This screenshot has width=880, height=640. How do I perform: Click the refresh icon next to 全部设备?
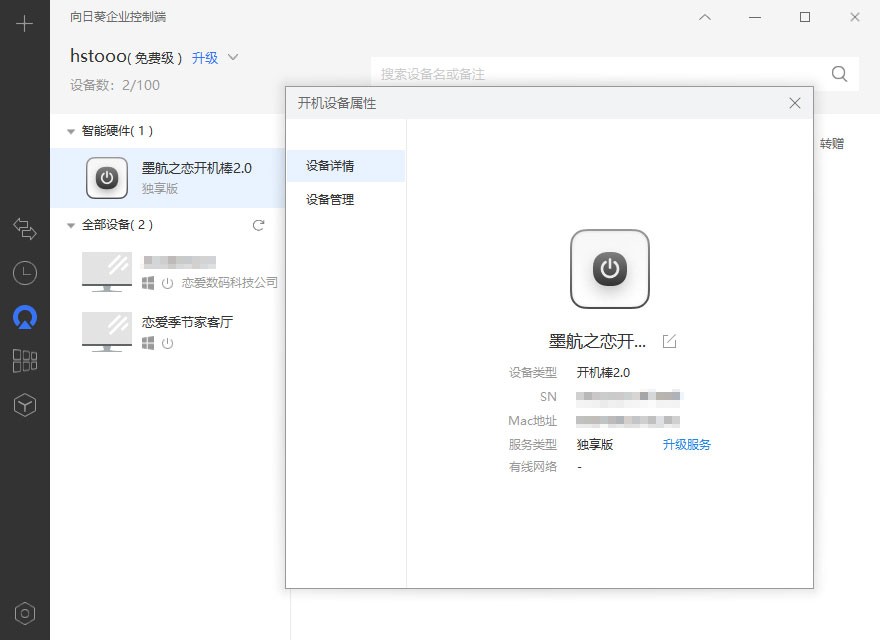[258, 225]
